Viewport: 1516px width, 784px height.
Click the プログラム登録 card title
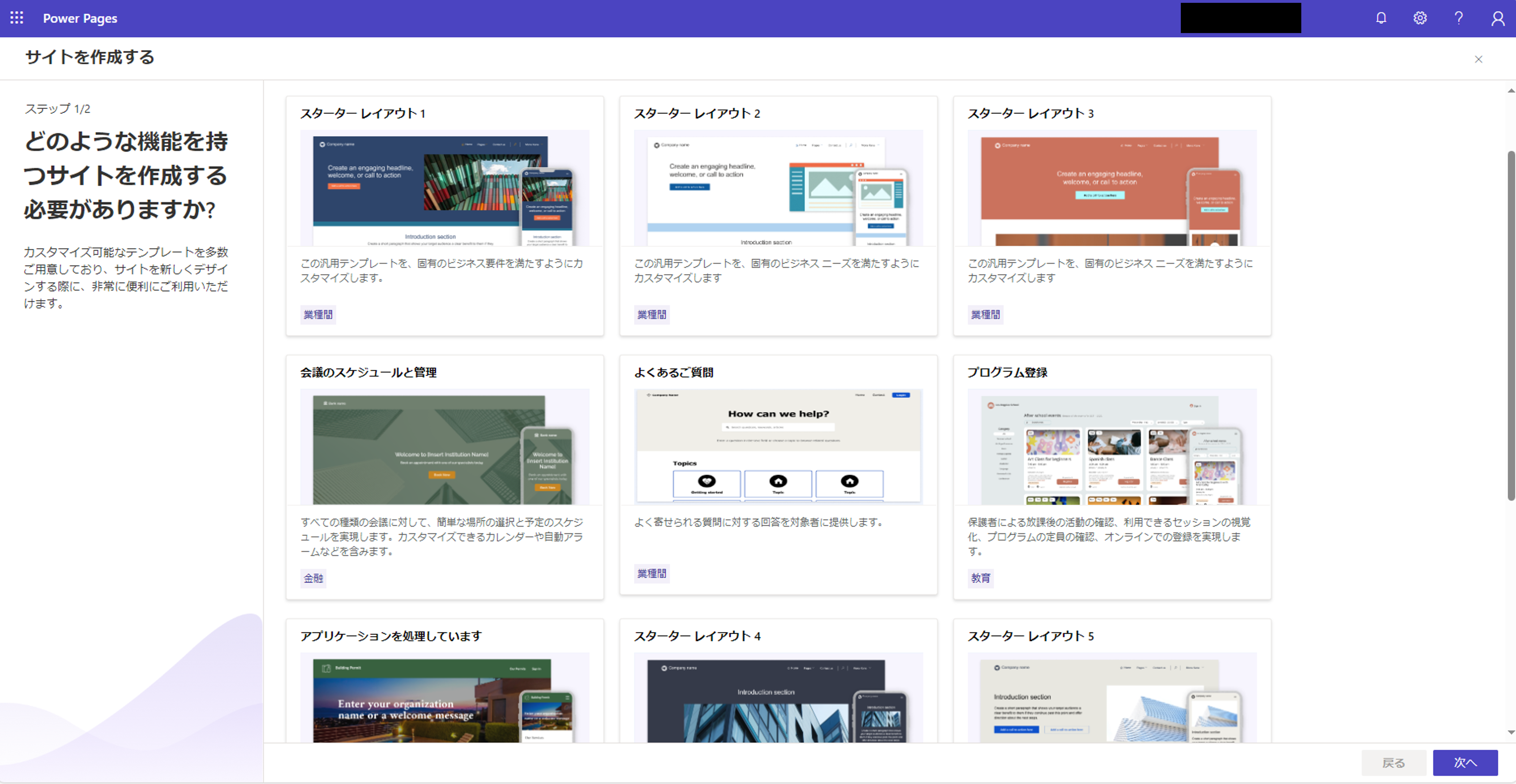[x=1007, y=372]
